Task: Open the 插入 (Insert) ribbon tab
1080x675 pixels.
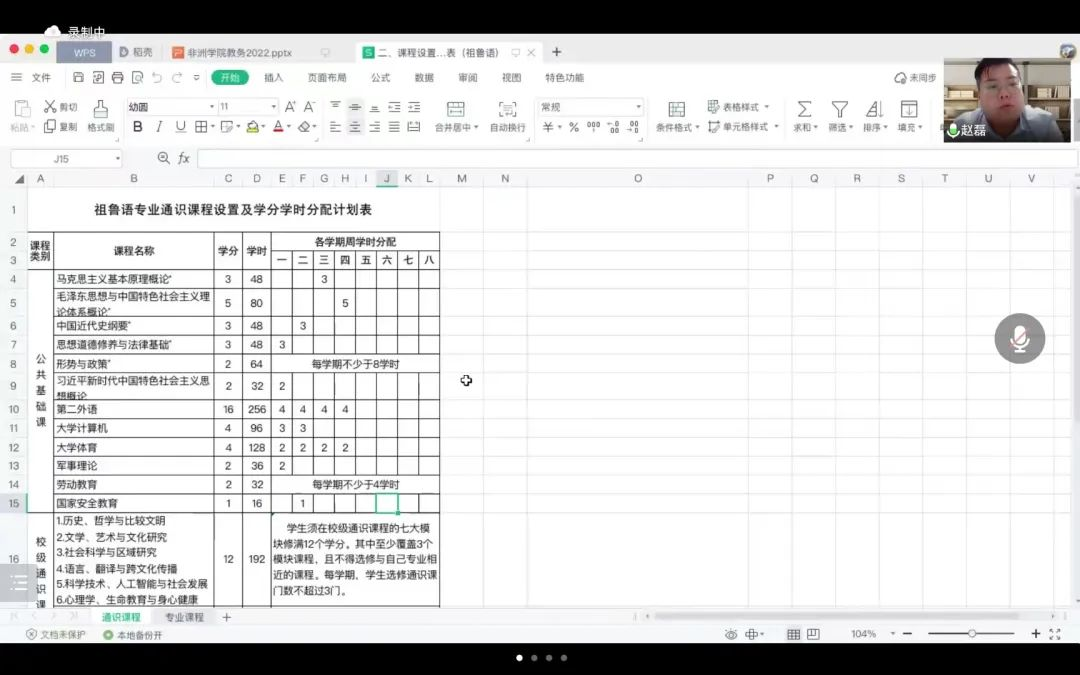Action: [273, 78]
